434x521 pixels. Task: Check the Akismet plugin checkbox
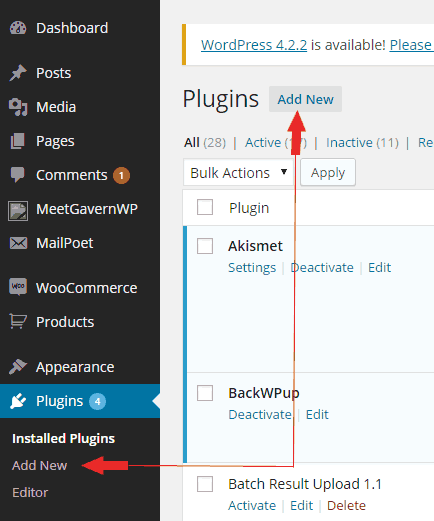coord(205,246)
